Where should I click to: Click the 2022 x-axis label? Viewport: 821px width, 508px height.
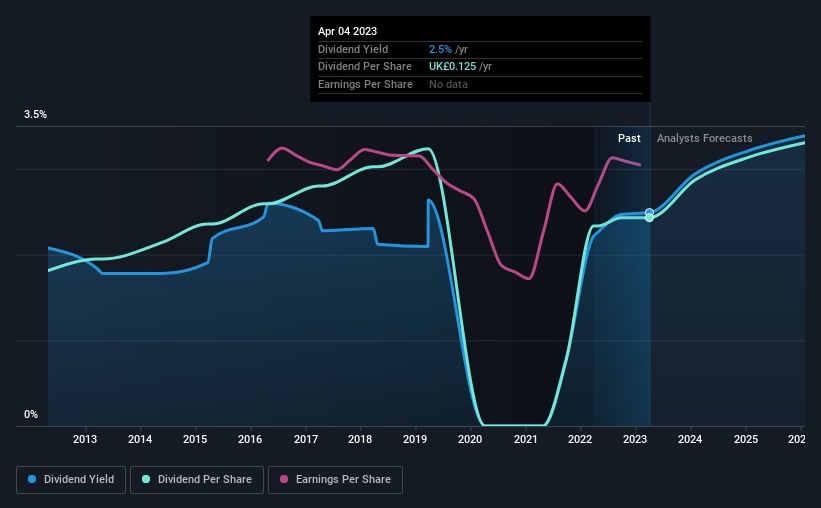(x=580, y=439)
